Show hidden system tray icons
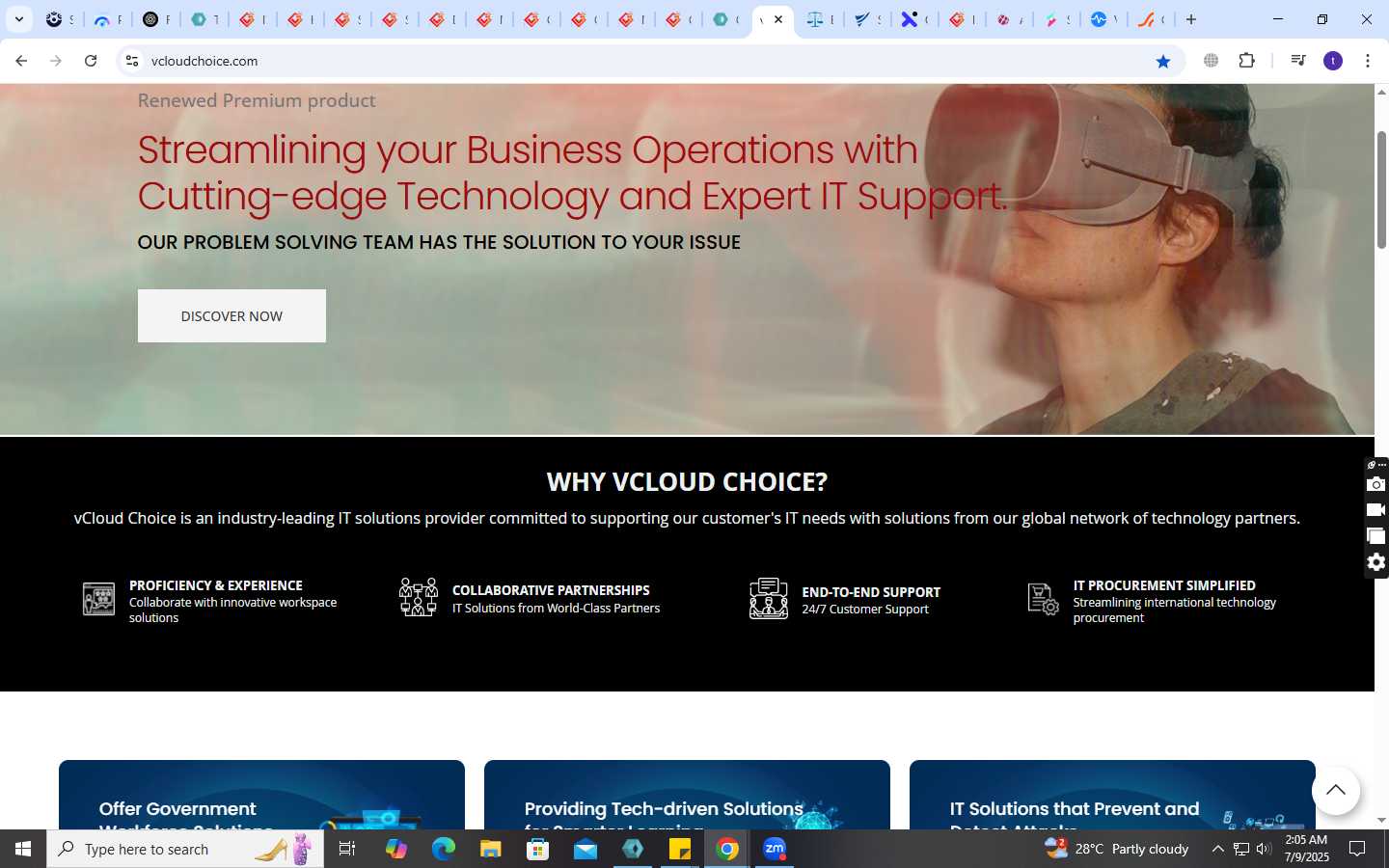 1217,849
